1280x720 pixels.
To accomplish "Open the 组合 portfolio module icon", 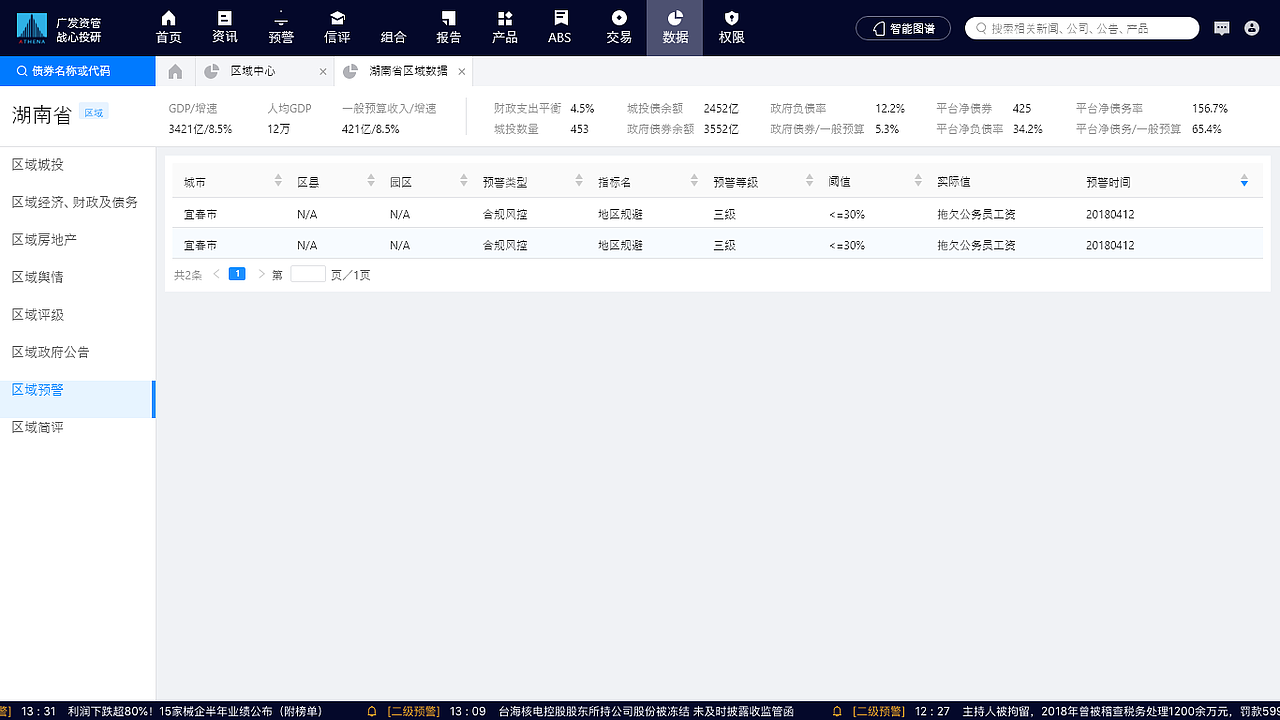I will click(x=392, y=28).
